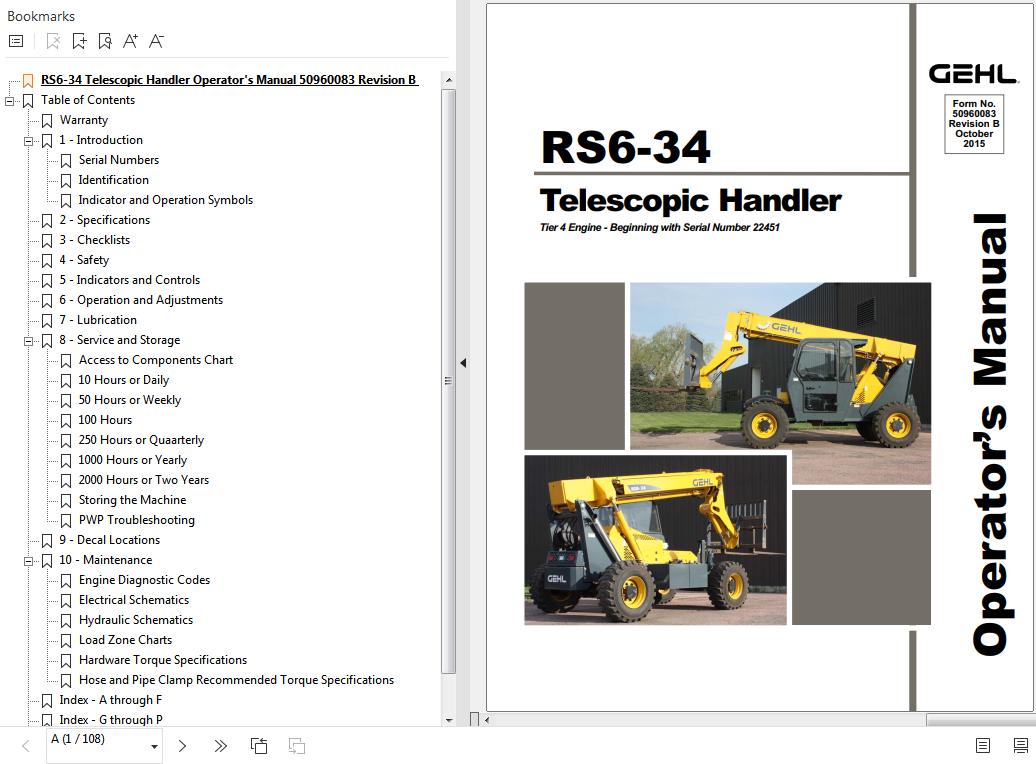Click bookmarks panel scroll down arrow
This screenshot has width=1036, height=764.
449,720
